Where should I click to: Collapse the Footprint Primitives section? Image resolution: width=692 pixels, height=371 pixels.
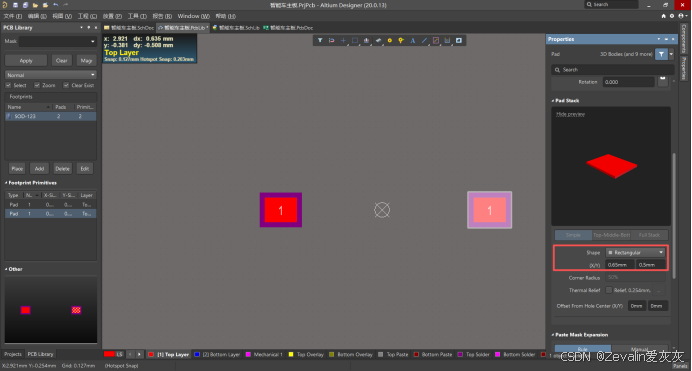point(6,183)
